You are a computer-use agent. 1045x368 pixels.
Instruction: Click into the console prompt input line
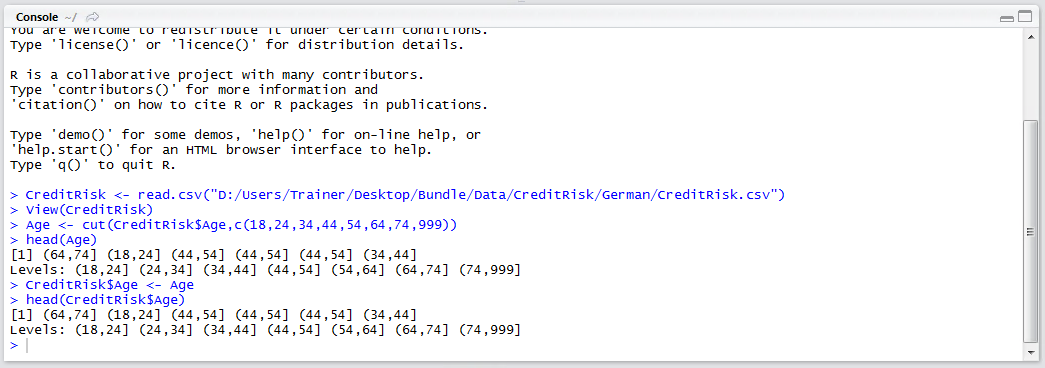click(x=513, y=345)
